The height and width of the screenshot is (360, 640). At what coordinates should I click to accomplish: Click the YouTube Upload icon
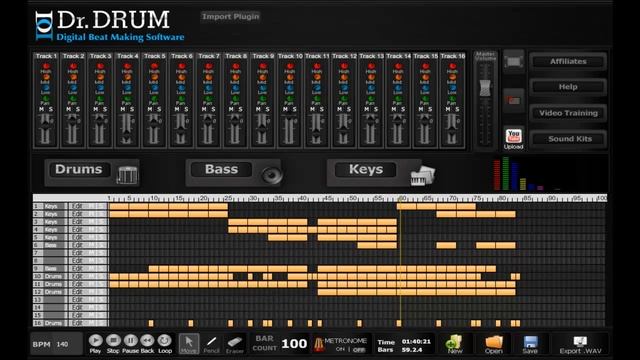point(513,139)
